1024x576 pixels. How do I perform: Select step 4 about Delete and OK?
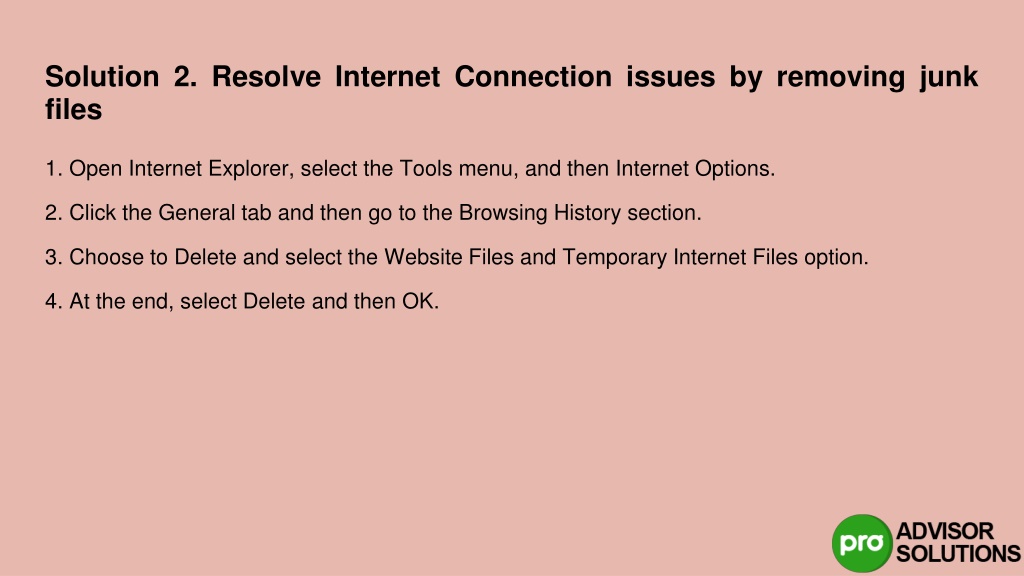[242, 302]
